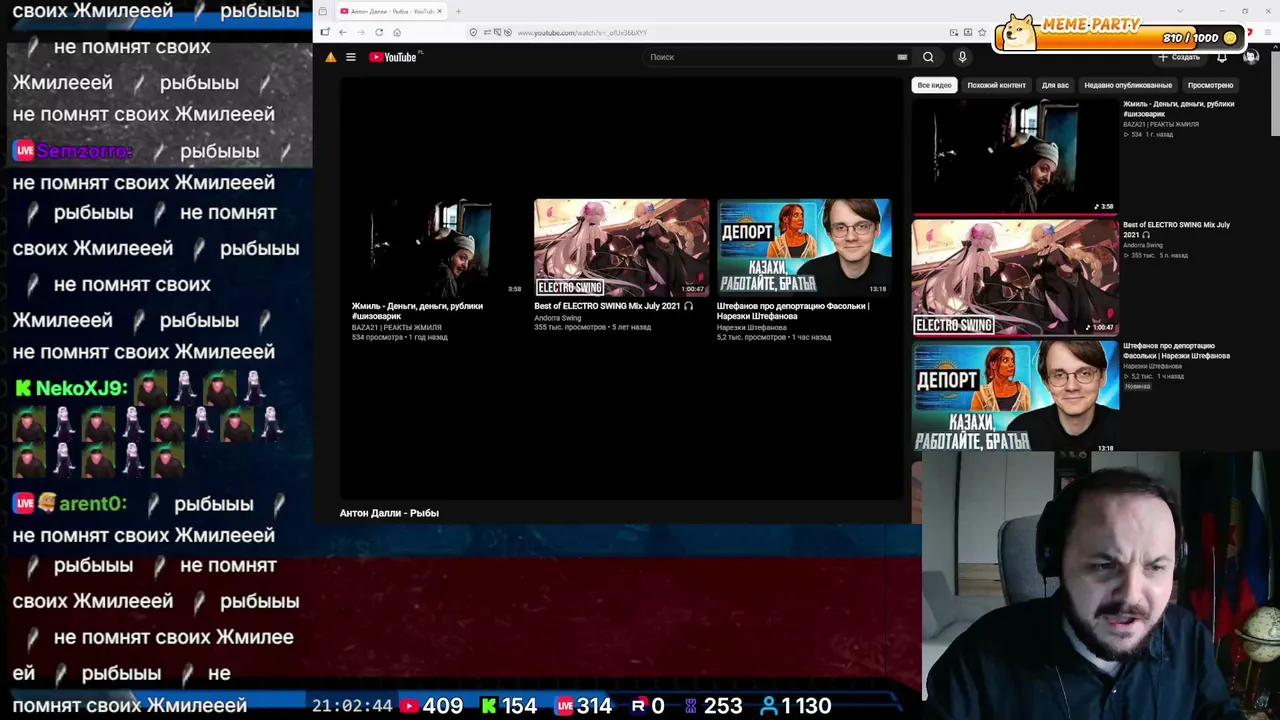Click the orange warning triangle icon
This screenshot has height=720, width=1280.
tap(331, 57)
